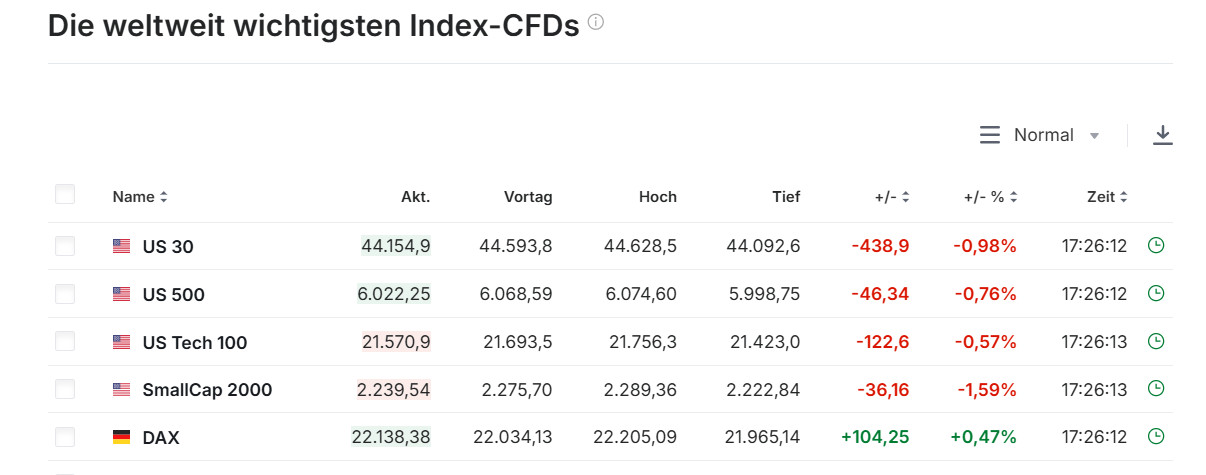Click the clock icon in US Tech 100 row
The height and width of the screenshot is (475, 1206).
[1156, 341]
